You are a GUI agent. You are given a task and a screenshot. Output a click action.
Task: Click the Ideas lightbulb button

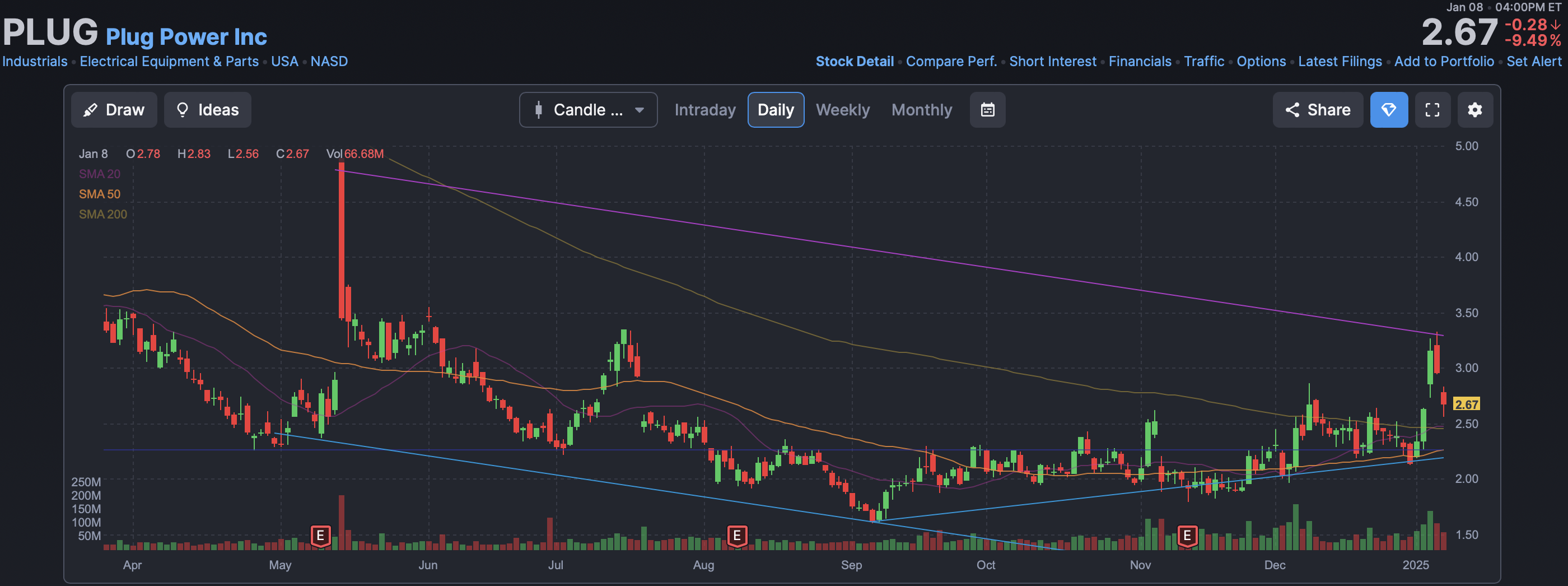[208, 110]
